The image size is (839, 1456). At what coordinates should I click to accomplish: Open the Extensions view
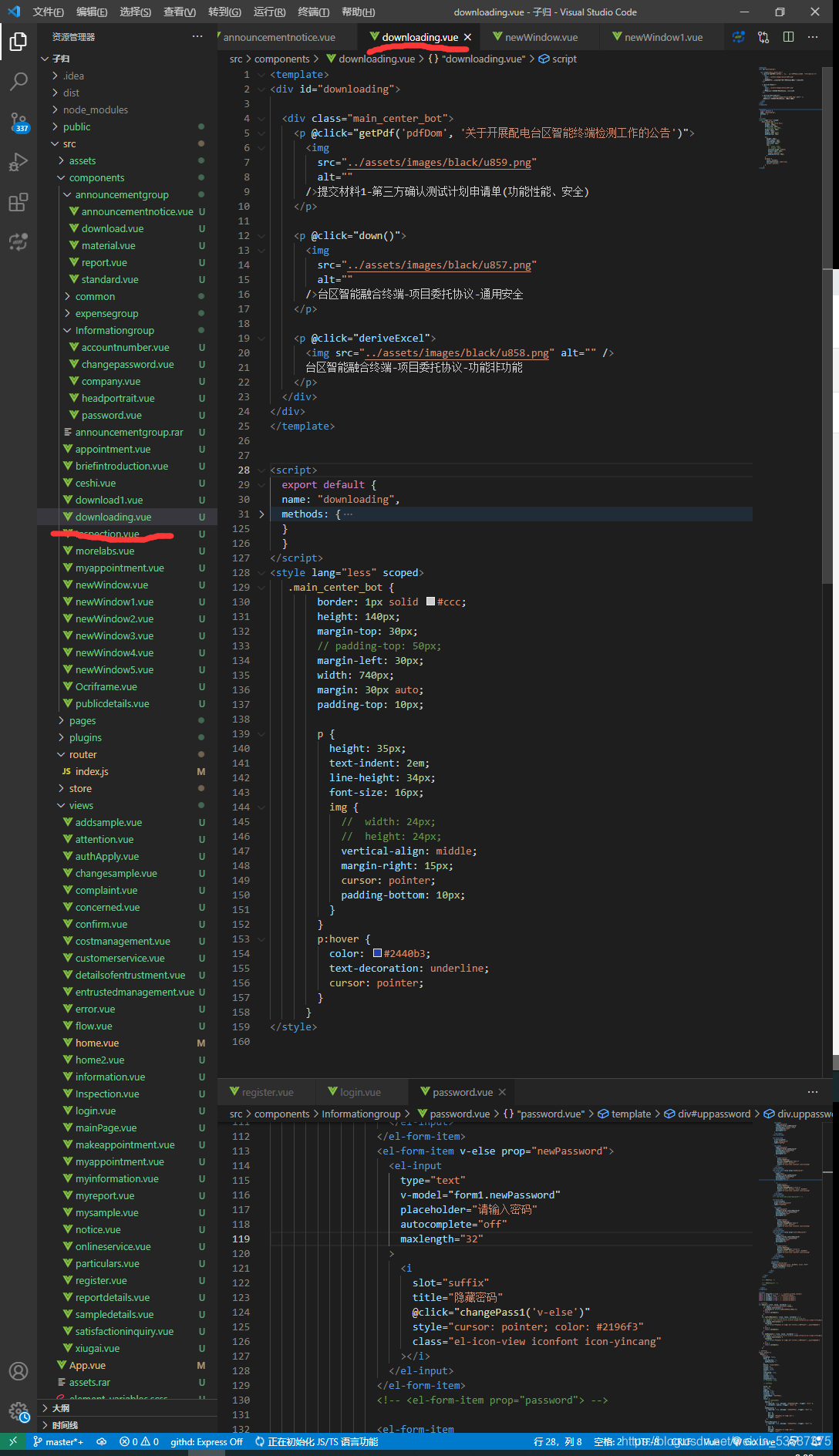pyautogui.click(x=19, y=202)
